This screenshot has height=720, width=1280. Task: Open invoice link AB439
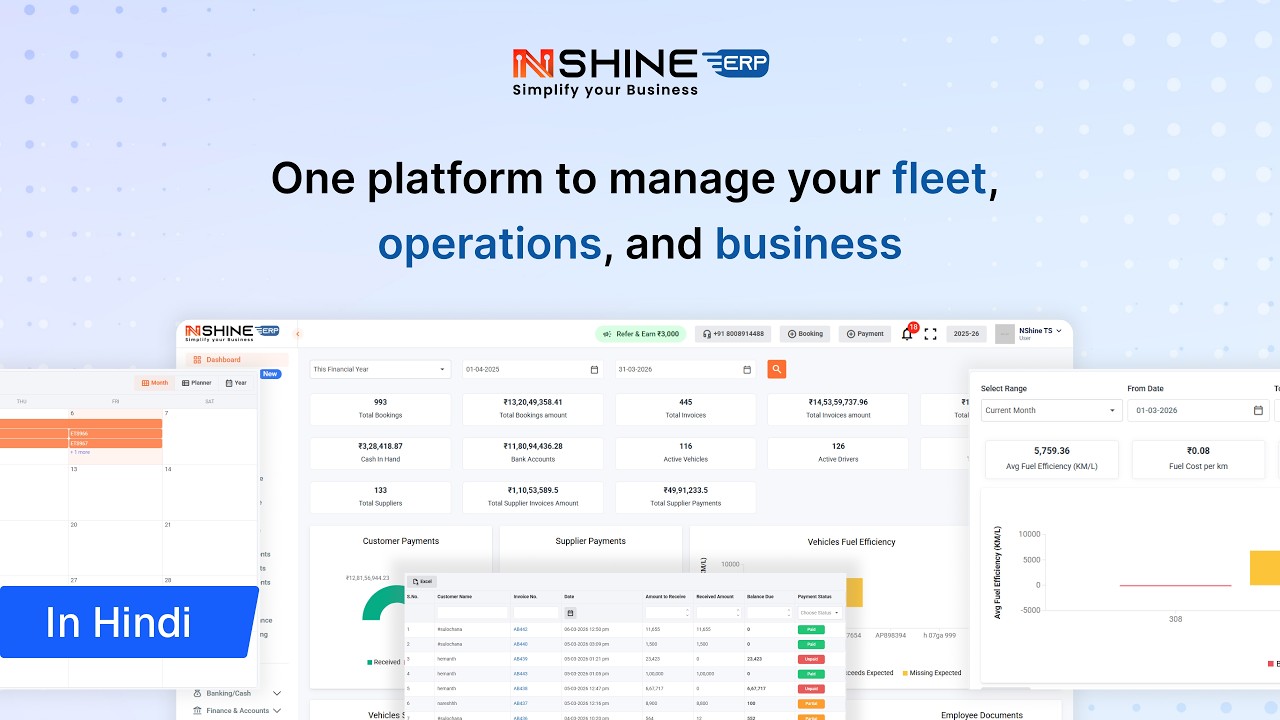pos(520,659)
